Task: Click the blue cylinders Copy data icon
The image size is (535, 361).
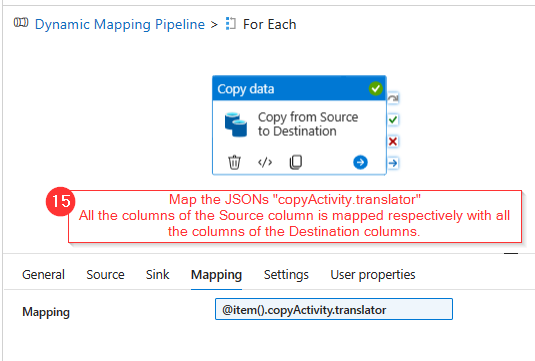Action: click(x=236, y=125)
